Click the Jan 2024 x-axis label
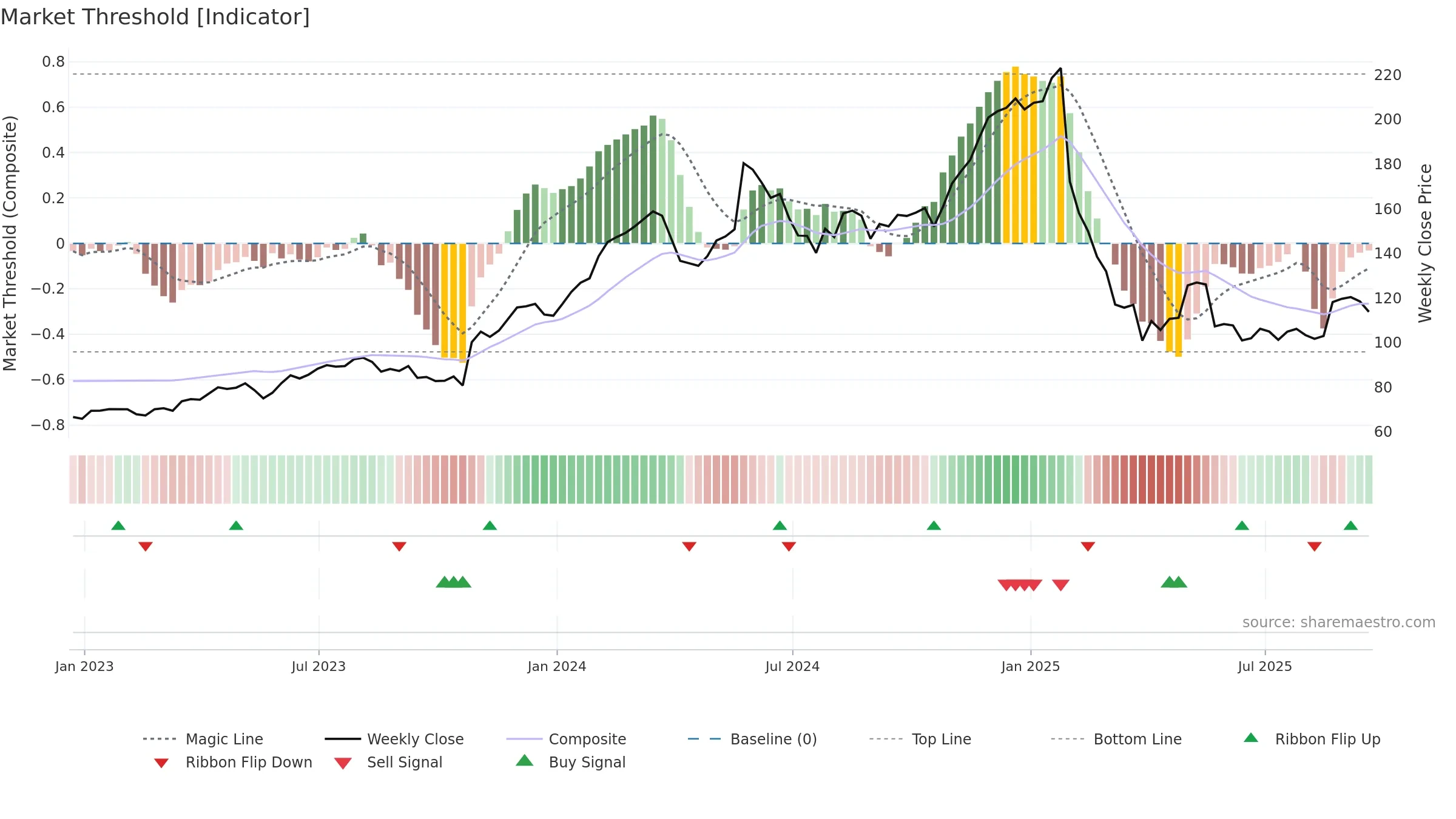Image resolution: width=1456 pixels, height=819 pixels. click(557, 667)
